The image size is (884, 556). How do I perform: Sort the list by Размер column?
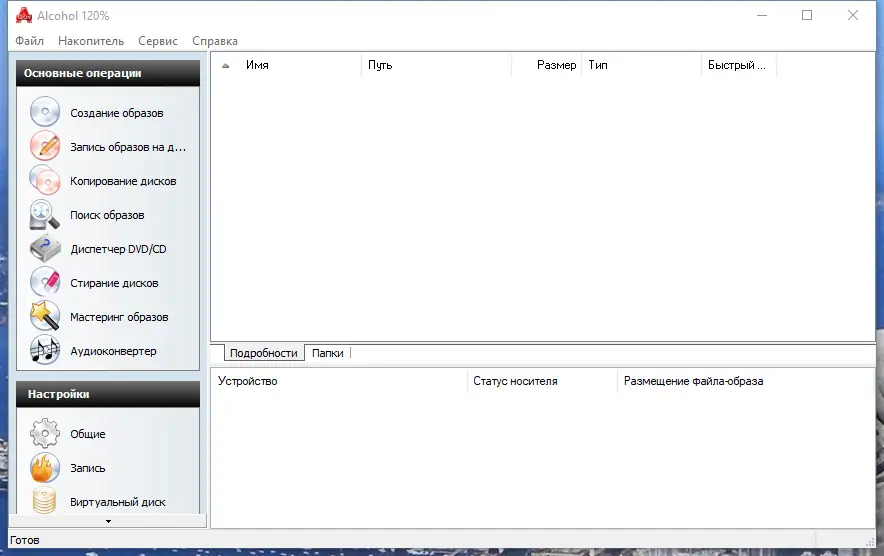(546, 65)
